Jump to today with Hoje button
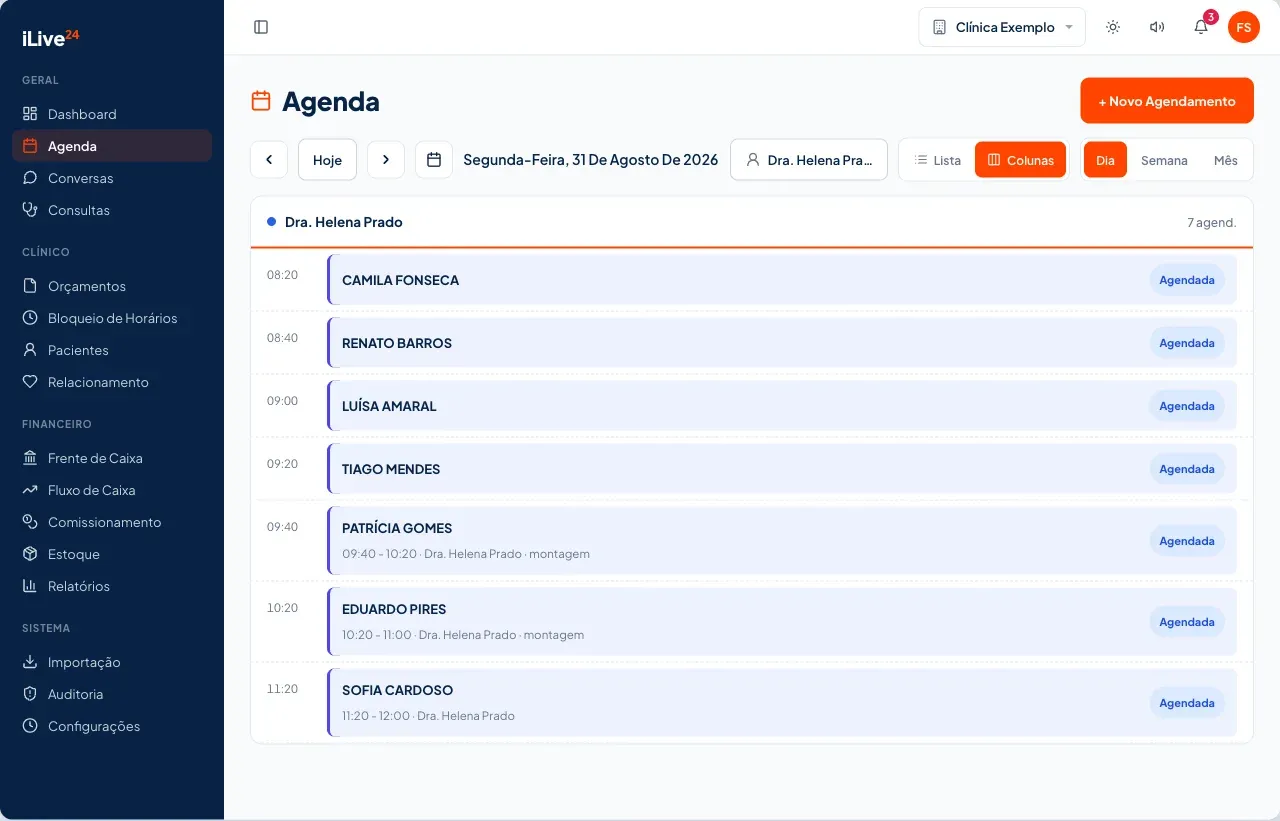Viewport: 1280px width, 821px height. (x=327, y=160)
